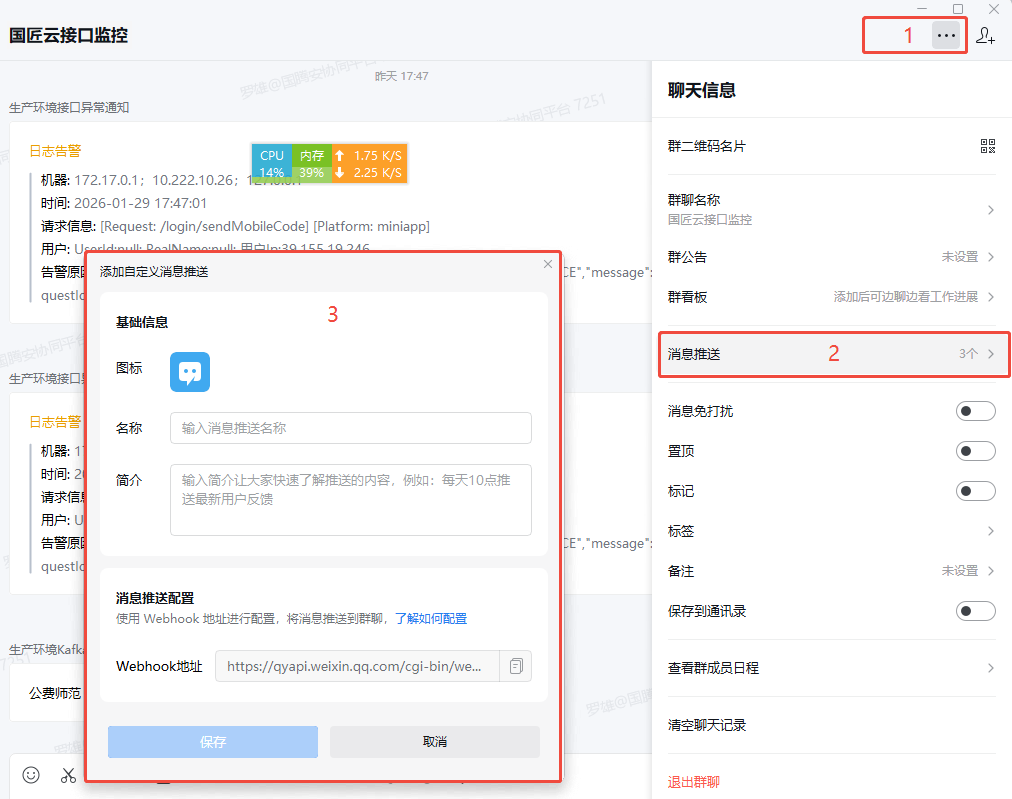Toggle the 标记 switch

[x=975, y=491]
